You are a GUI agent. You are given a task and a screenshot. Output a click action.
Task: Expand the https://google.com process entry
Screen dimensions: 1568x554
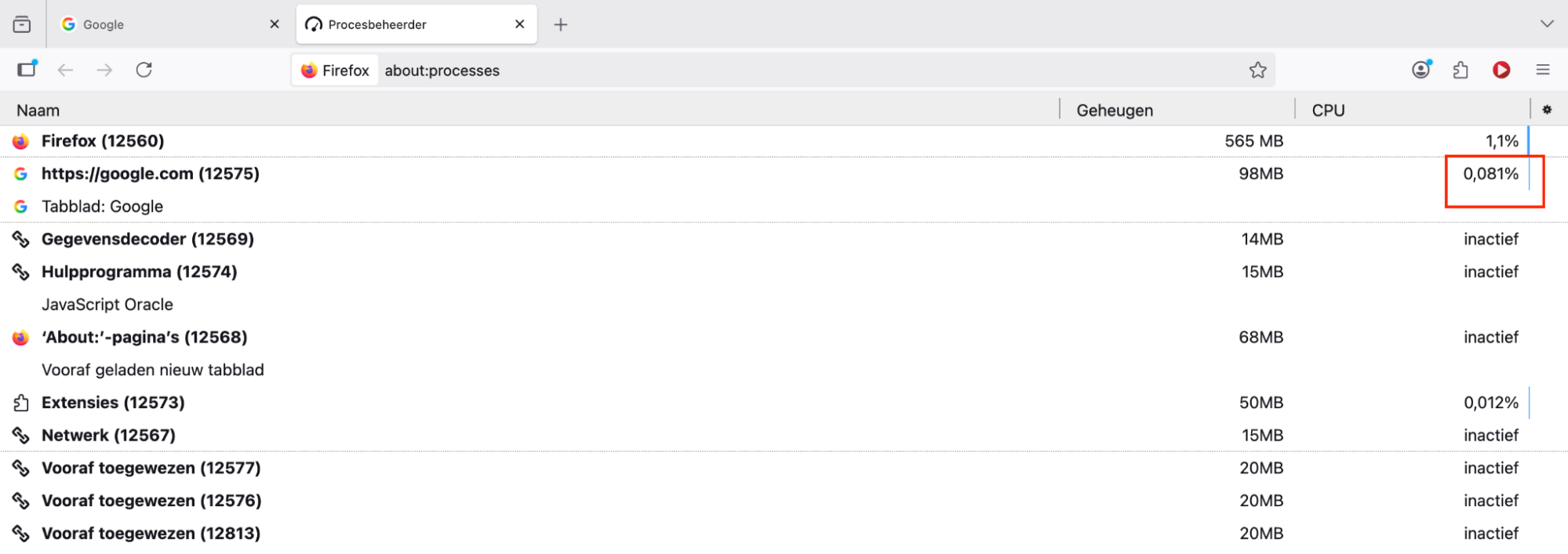pyautogui.click(x=151, y=173)
